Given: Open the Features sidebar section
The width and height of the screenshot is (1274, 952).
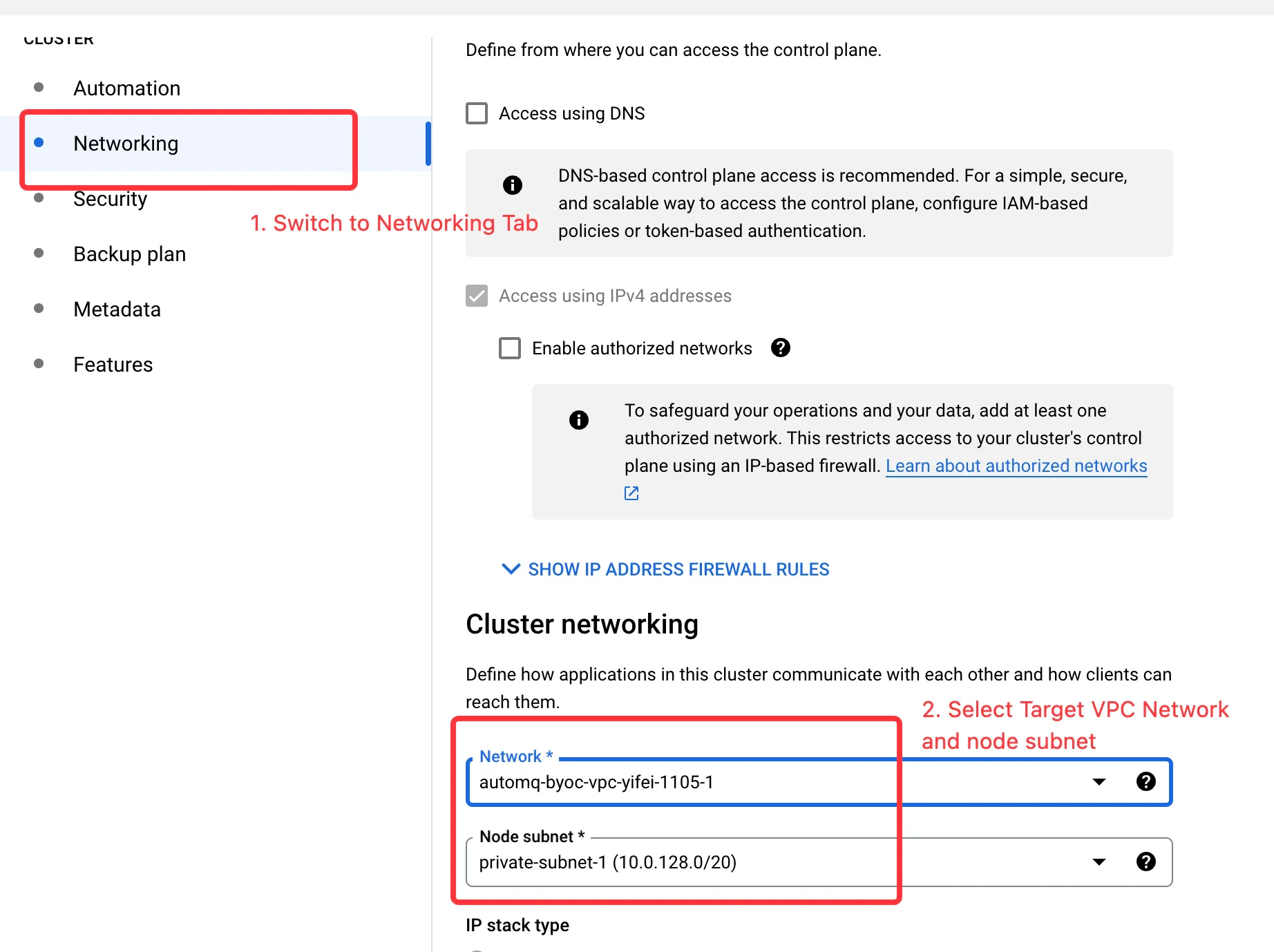Looking at the screenshot, I should [113, 365].
